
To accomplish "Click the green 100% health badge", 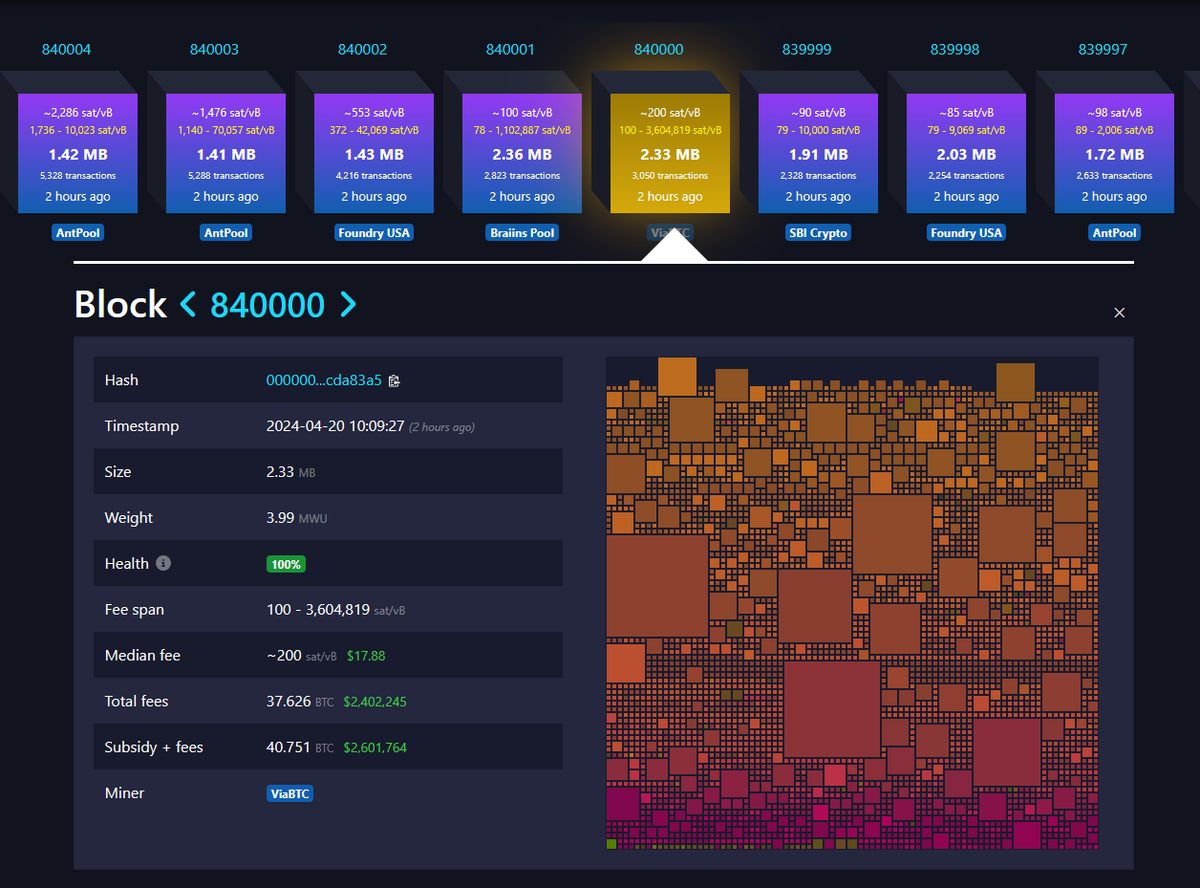I will click(x=286, y=564).
